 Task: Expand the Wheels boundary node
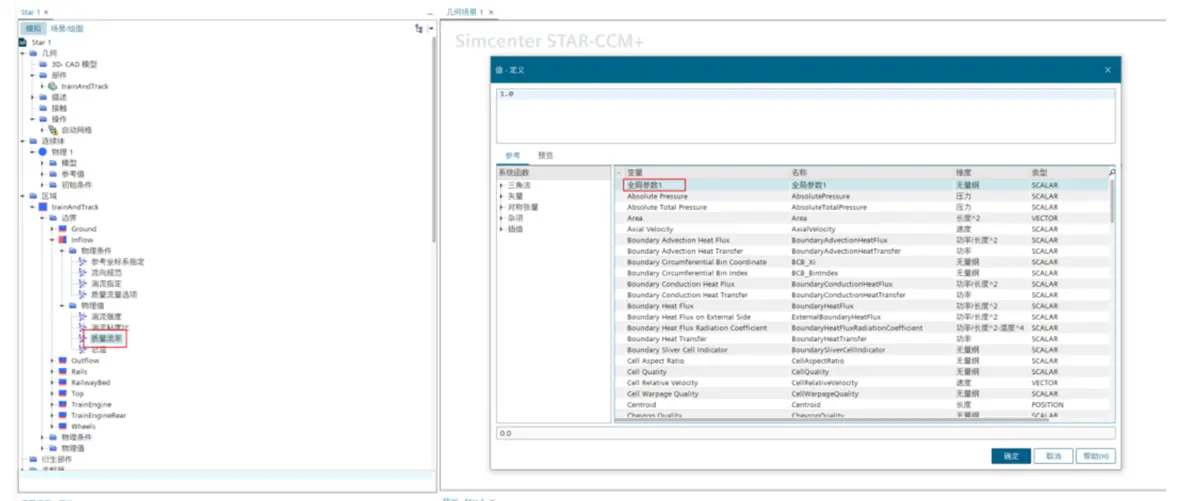[x=53, y=426]
